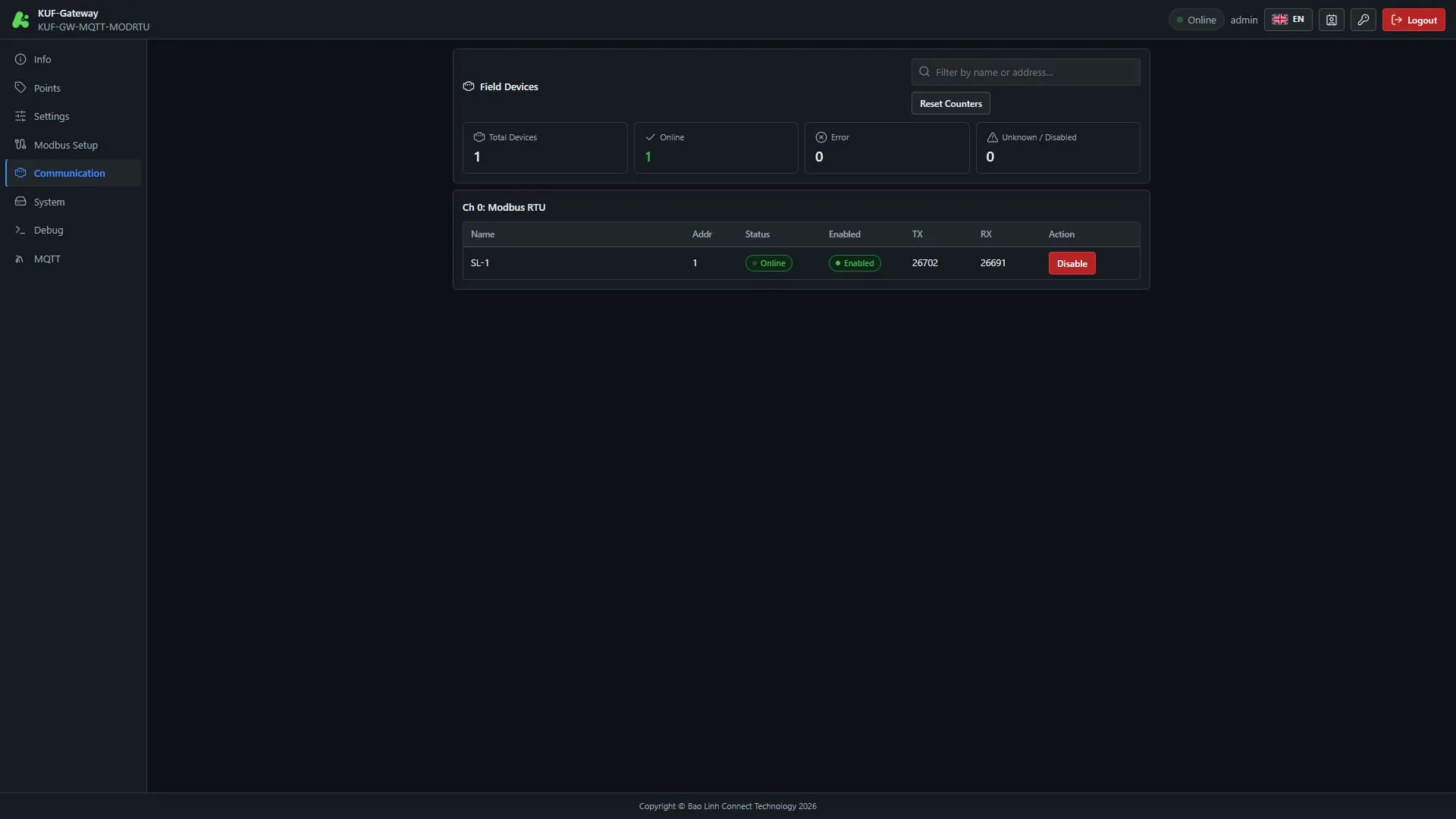The width and height of the screenshot is (1456, 819).
Task: Click the copyright Bao Linh Connect text
Action: (x=727, y=806)
